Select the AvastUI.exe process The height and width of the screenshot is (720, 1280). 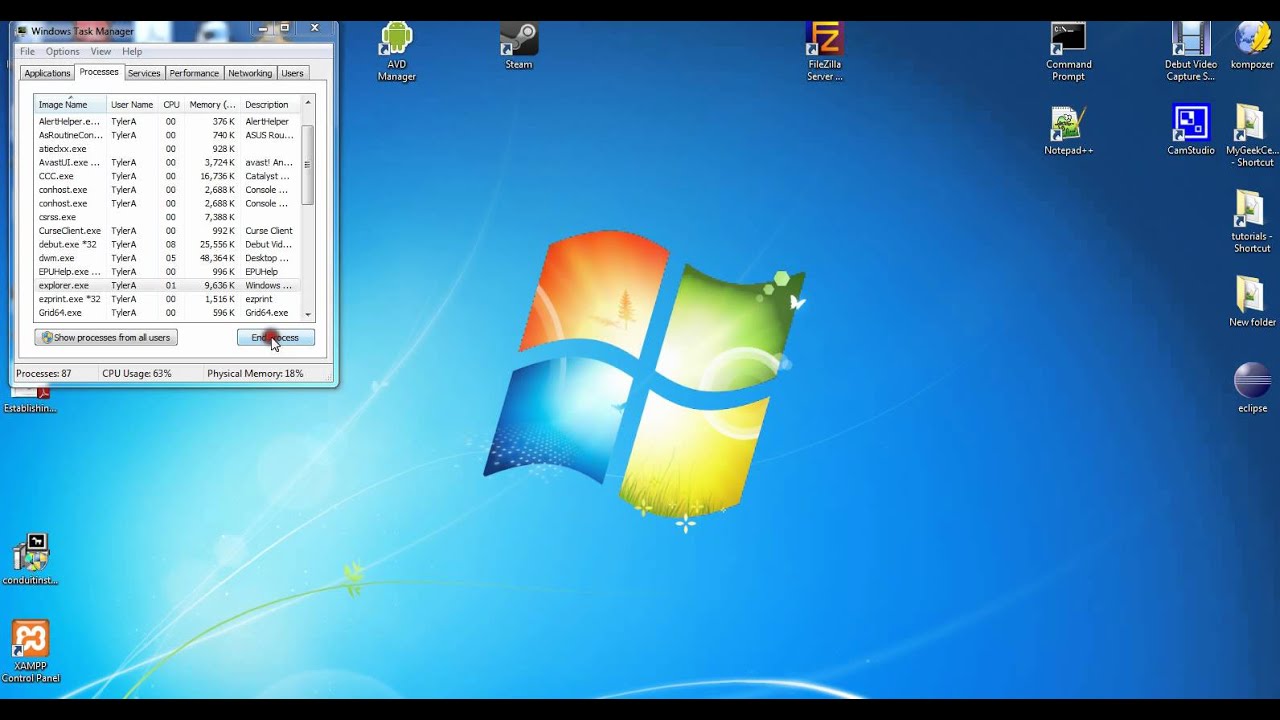click(x=167, y=162)
